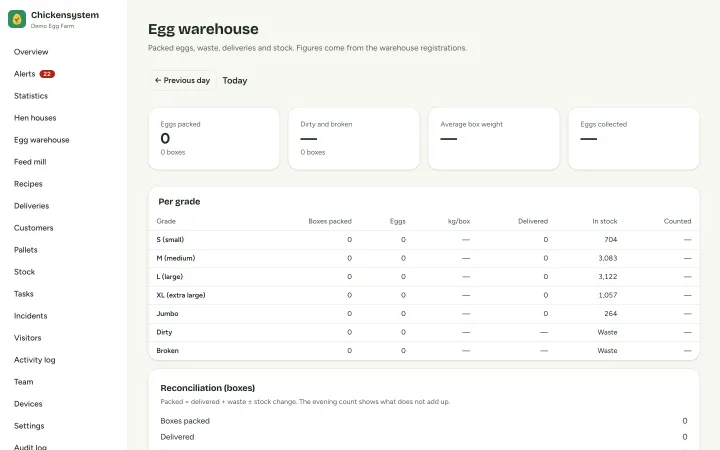Click the In stock column header
This screenshot has height=450, width=720.
pyautogui.click(x=604, y=221)
